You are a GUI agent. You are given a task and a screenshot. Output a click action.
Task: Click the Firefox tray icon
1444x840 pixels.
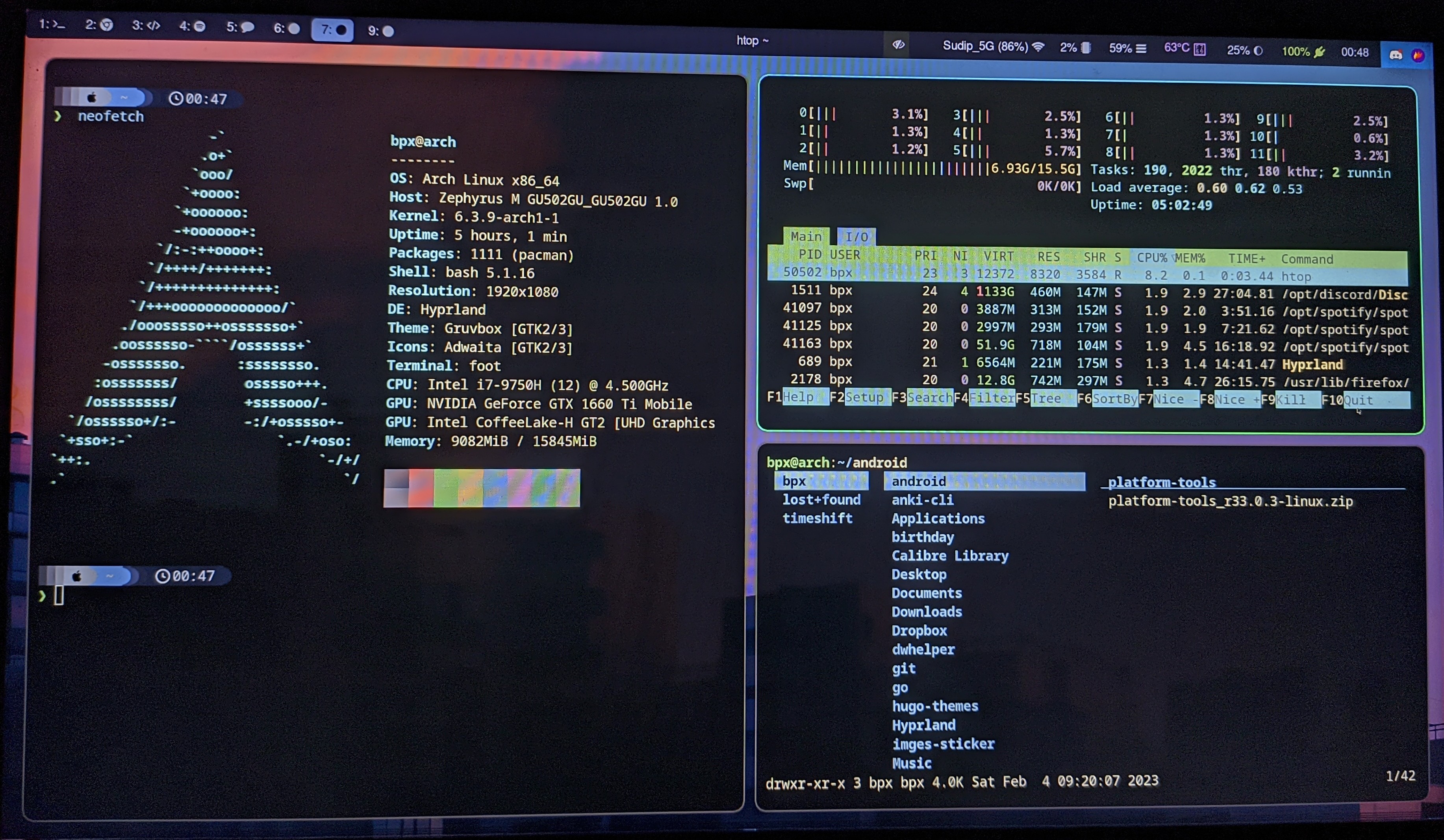1418,55
